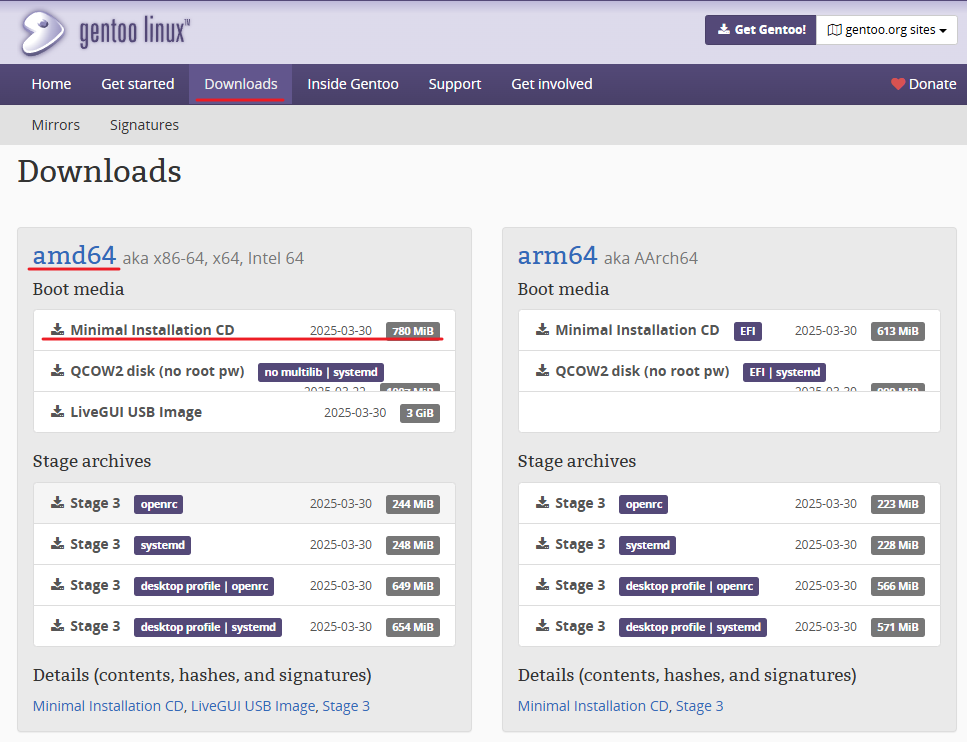This screenshot has width=967, height=742.
Task: Click the no multilib | systemd badge
Action: 321,372
